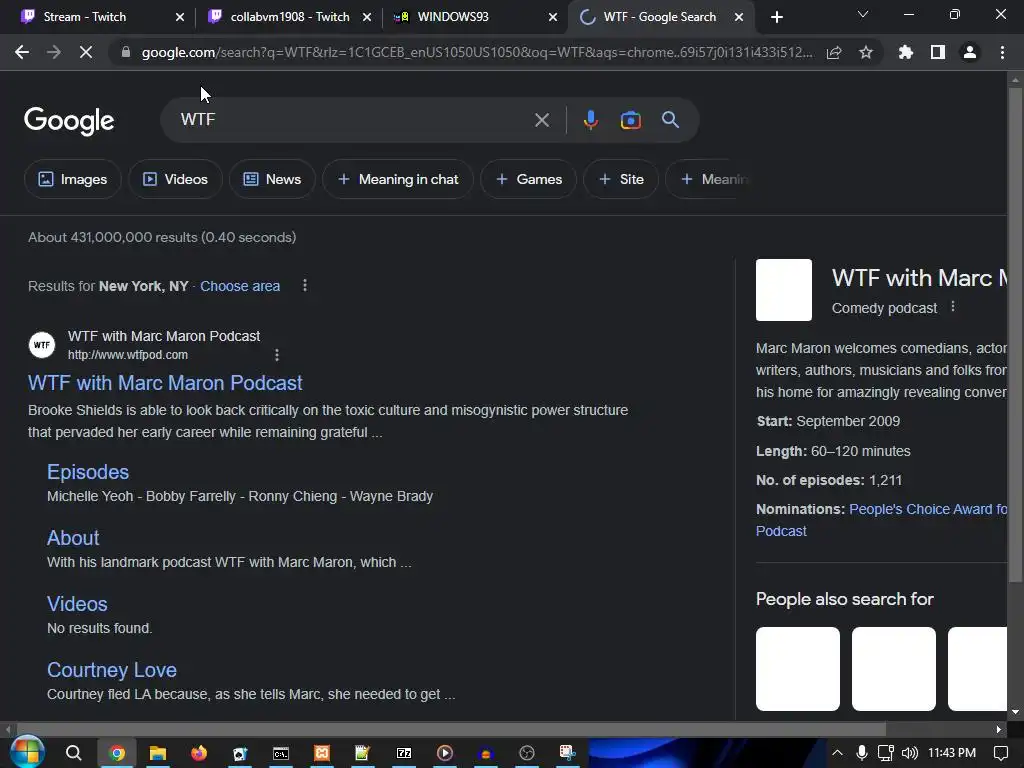Click the Google logo
This screenshot has width=1024, height=768.
pos(69,121)
